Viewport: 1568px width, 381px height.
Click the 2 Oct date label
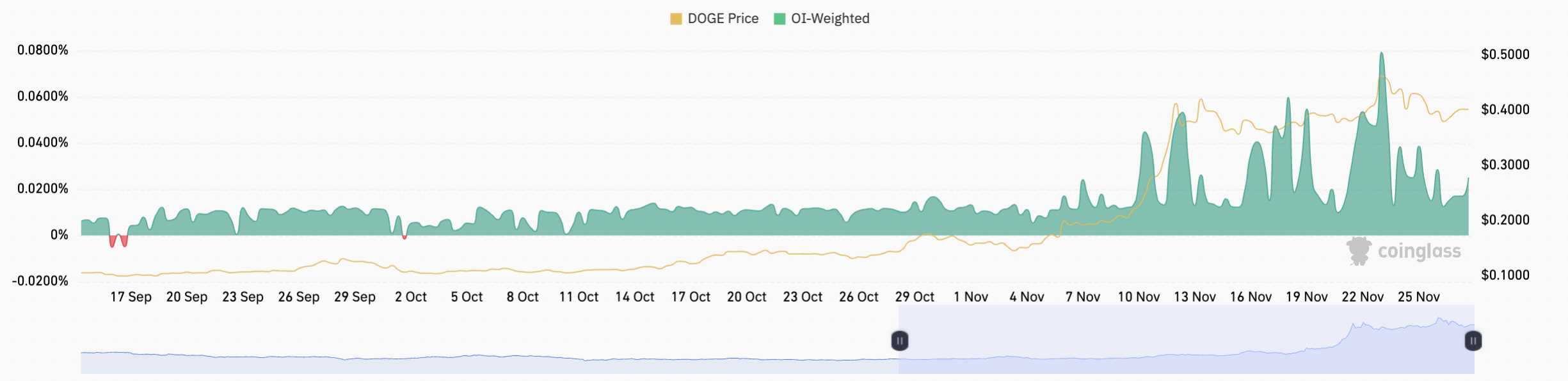coord(411,297)
